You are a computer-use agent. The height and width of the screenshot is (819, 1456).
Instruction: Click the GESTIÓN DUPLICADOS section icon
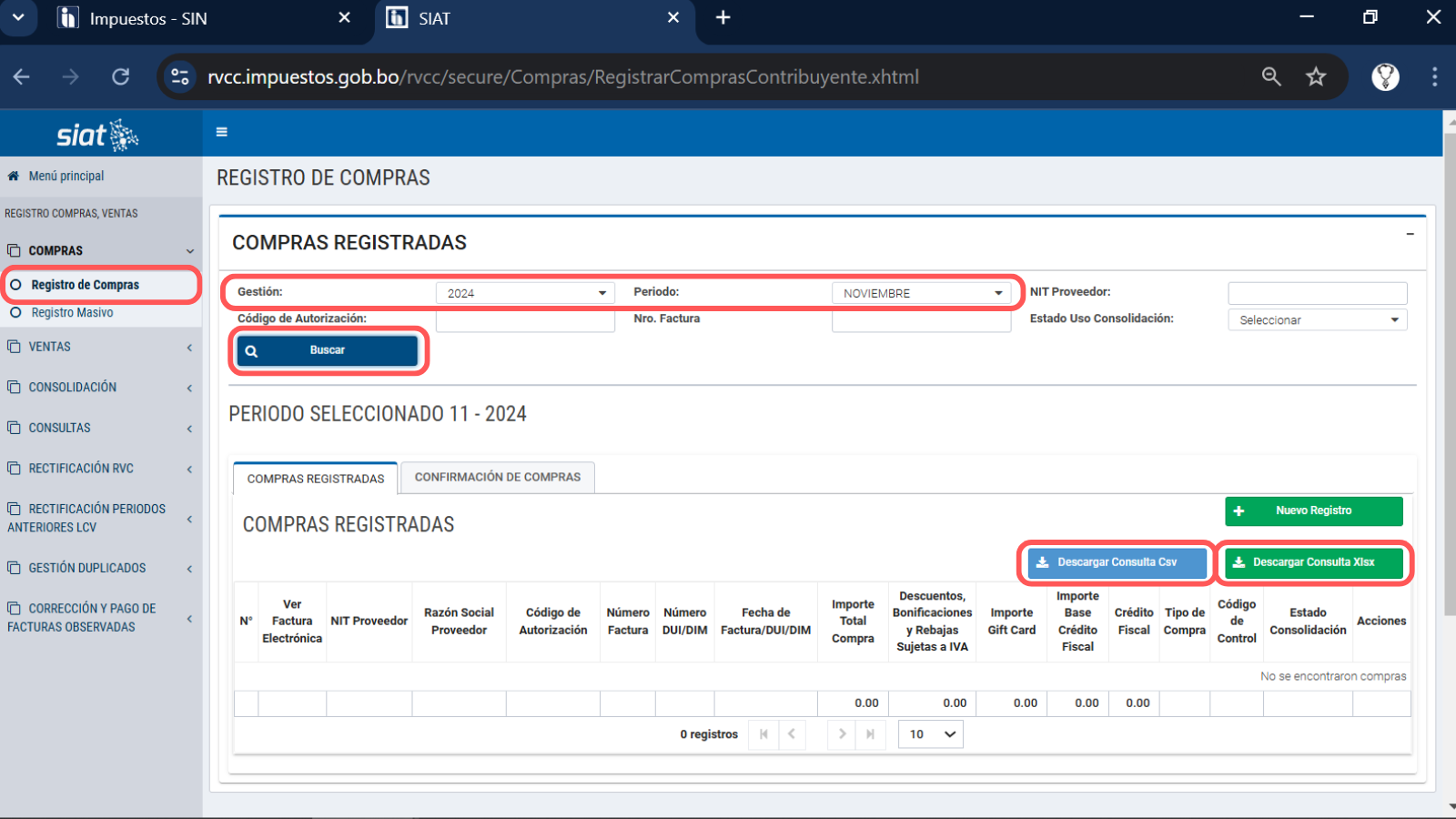coord(14,568)
